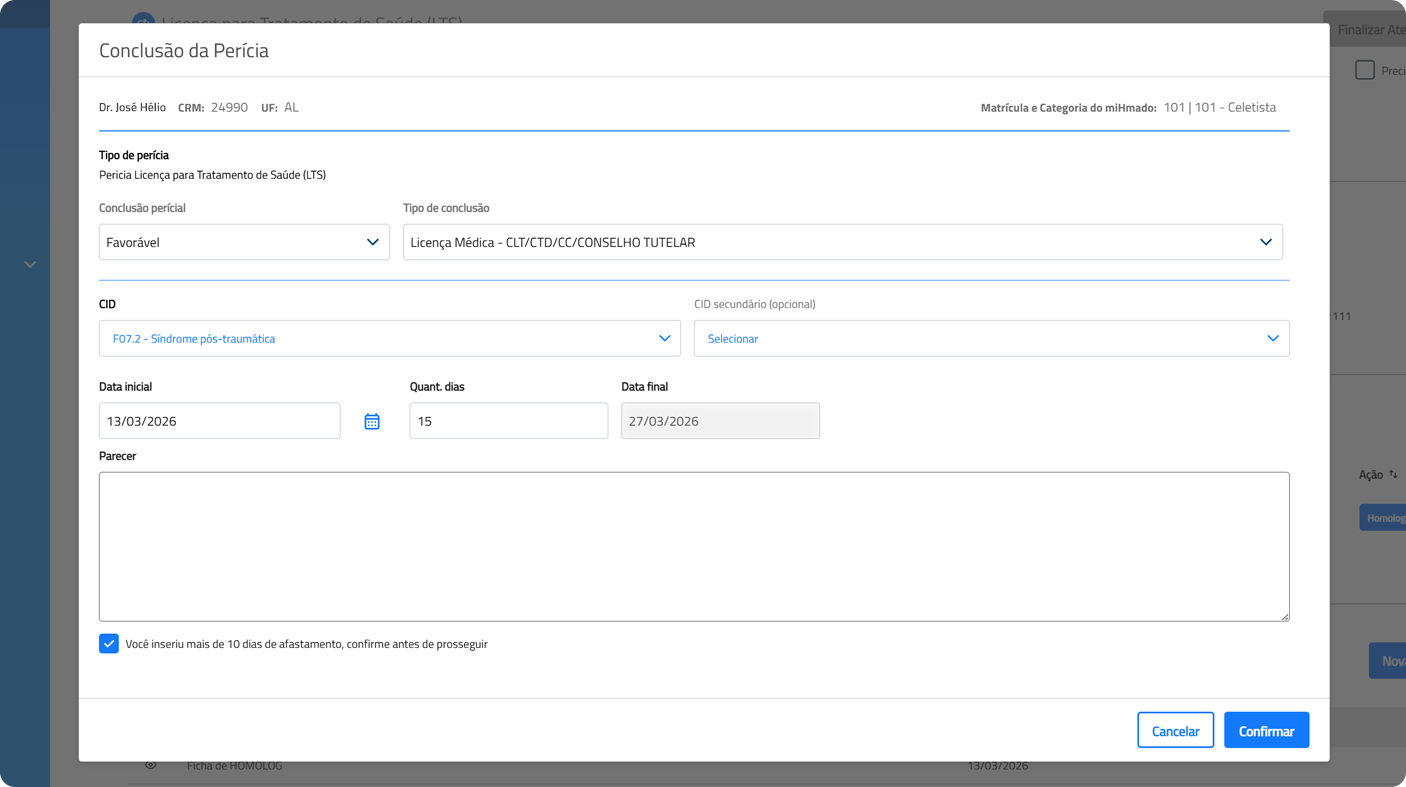Click the Quant. dias input field
The height and width of the screenshot is (787, 1406).
click(x=508, y=422)
